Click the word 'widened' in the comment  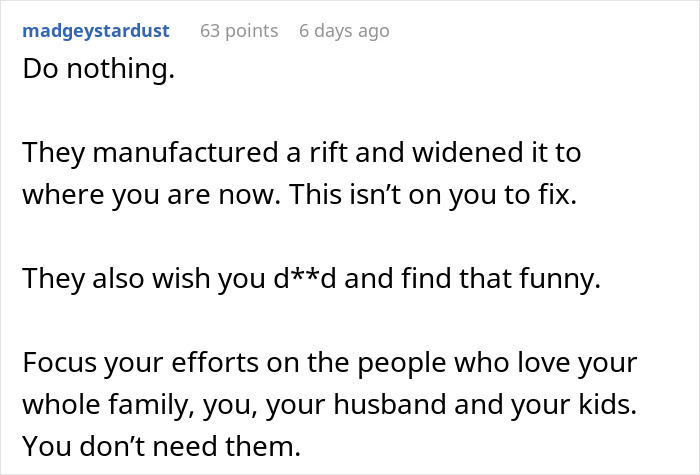[467, 152]
